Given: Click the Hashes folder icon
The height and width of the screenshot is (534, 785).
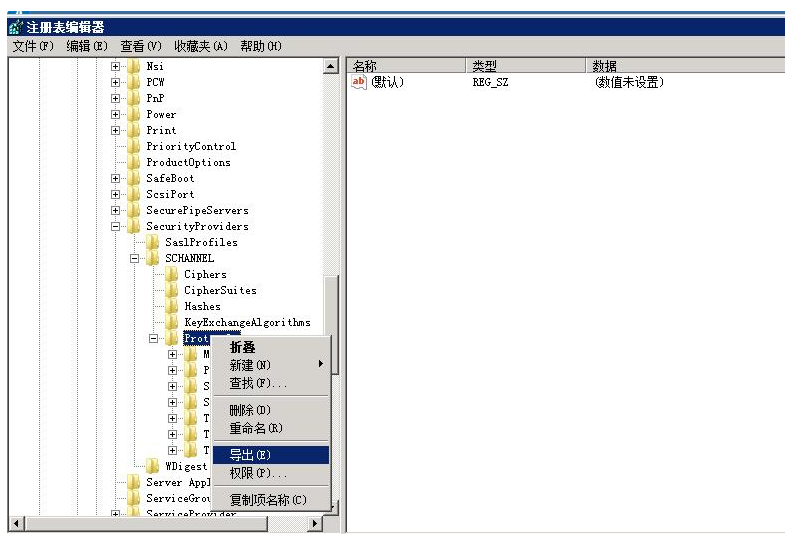Looking at the screenshot, I should [172, 306].
